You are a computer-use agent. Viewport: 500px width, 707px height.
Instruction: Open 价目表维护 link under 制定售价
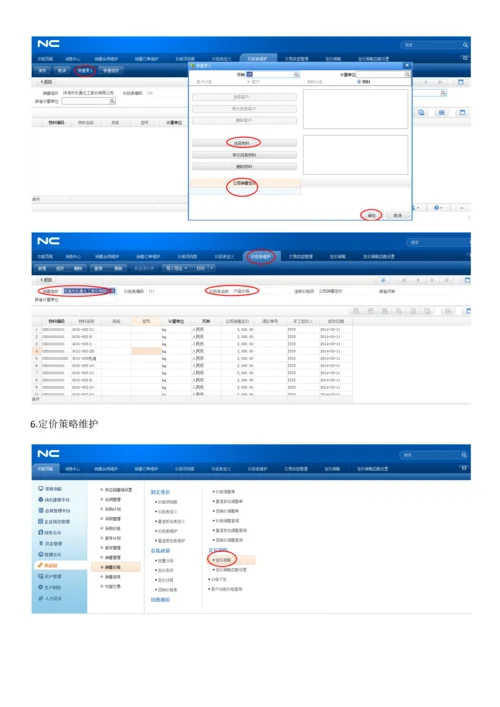click(x=168, y=531)
